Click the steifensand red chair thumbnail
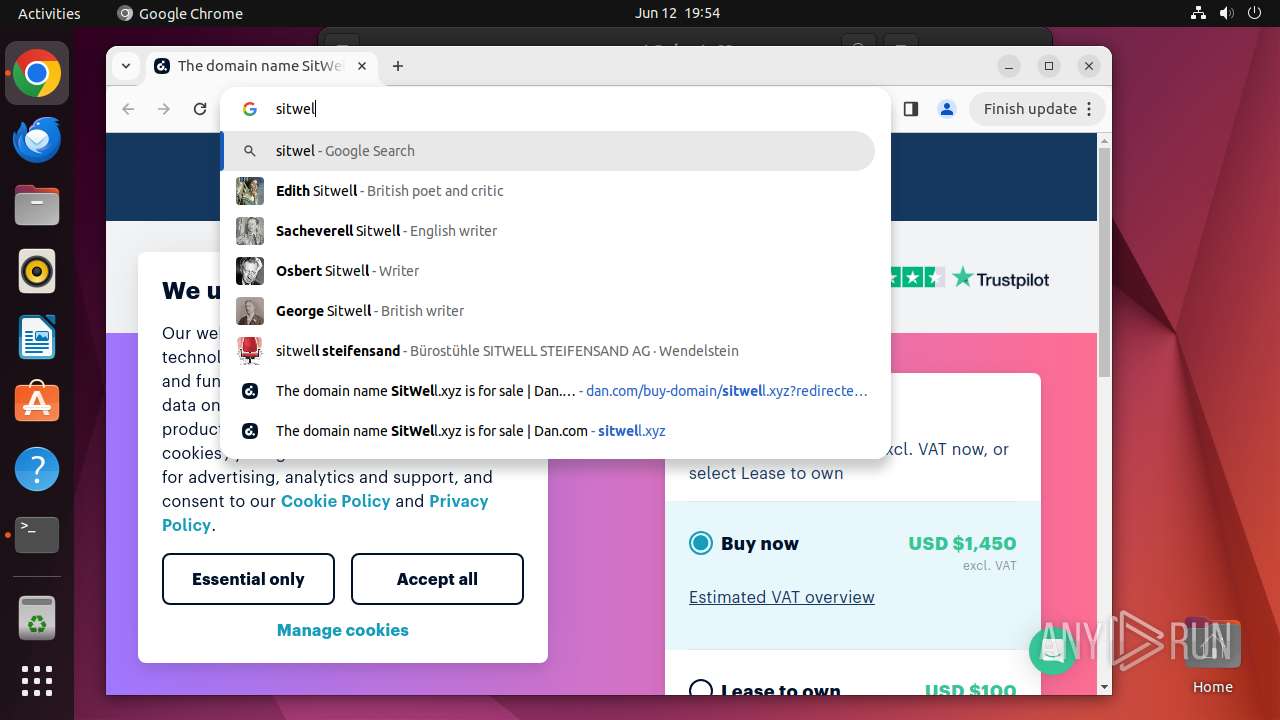 click(250, 351)
